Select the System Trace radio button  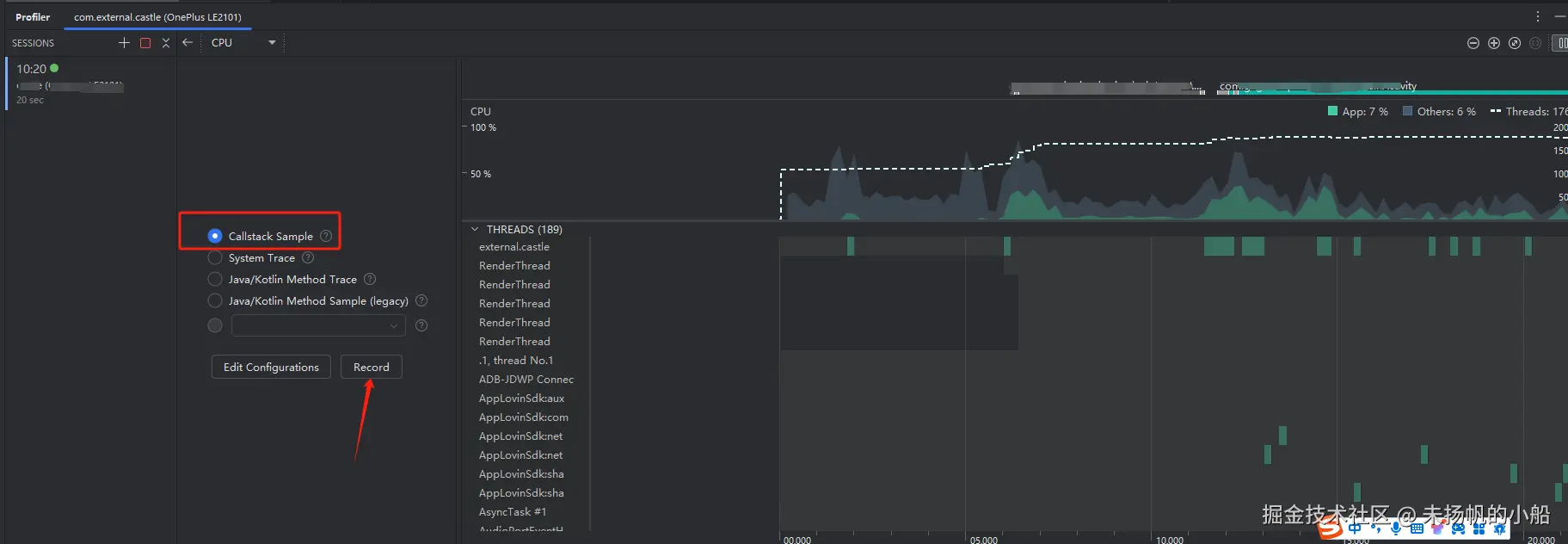[215, 257]
